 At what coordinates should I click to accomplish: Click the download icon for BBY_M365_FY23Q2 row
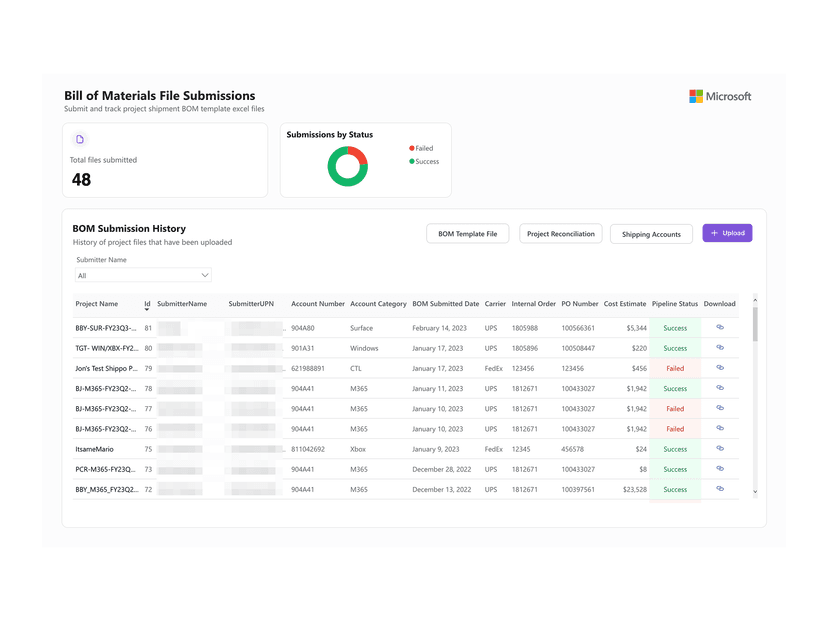(718, 489)
